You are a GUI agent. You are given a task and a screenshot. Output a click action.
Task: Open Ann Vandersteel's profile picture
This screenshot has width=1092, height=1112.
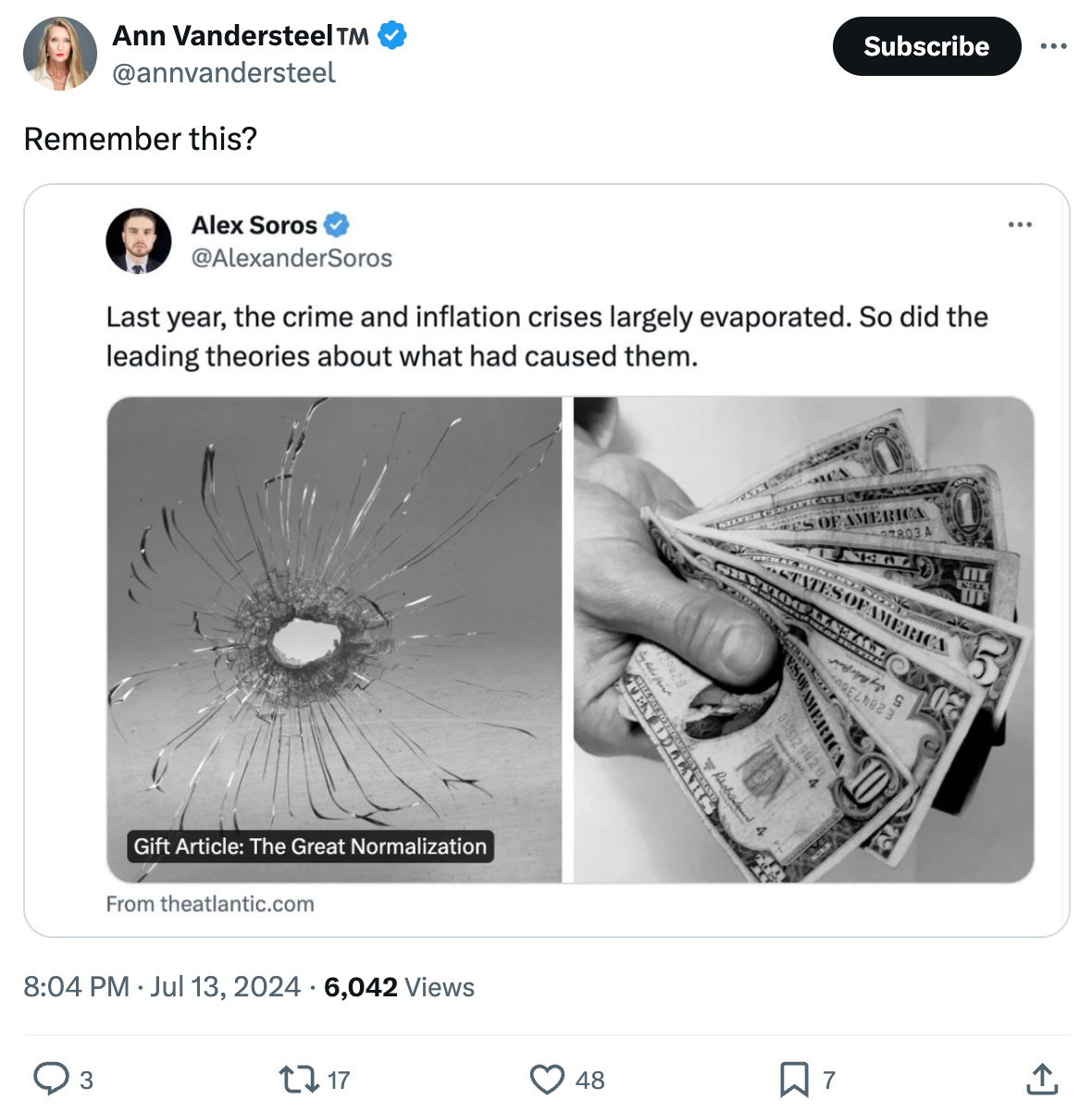point(60,54)
